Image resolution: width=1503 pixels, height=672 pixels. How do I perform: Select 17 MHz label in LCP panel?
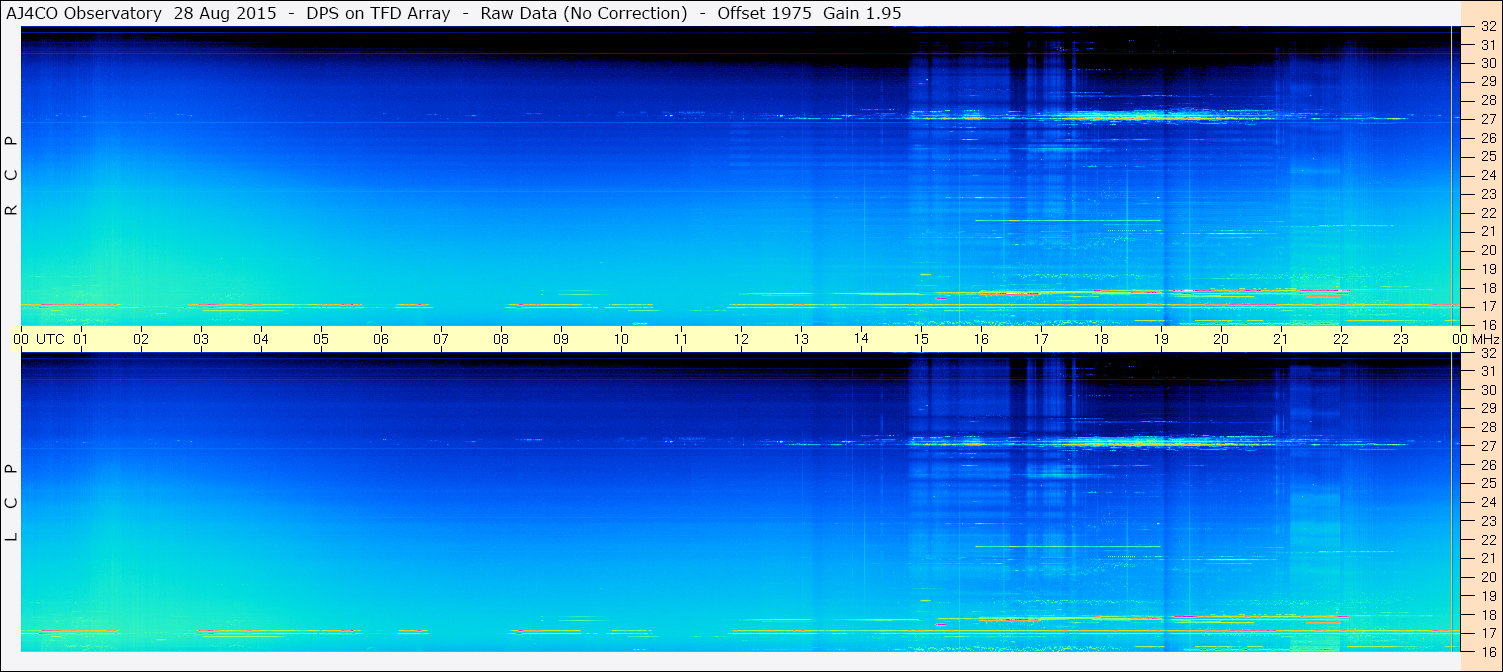pos(1487,633)
